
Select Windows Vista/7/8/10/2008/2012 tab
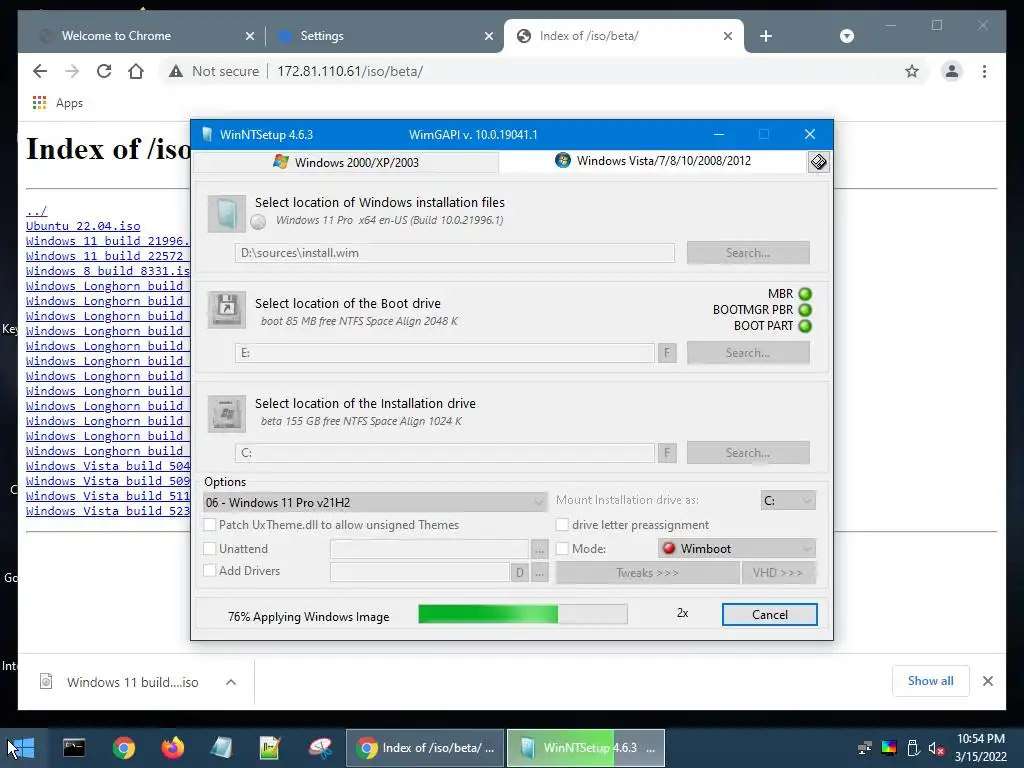[x=653, y=161]
